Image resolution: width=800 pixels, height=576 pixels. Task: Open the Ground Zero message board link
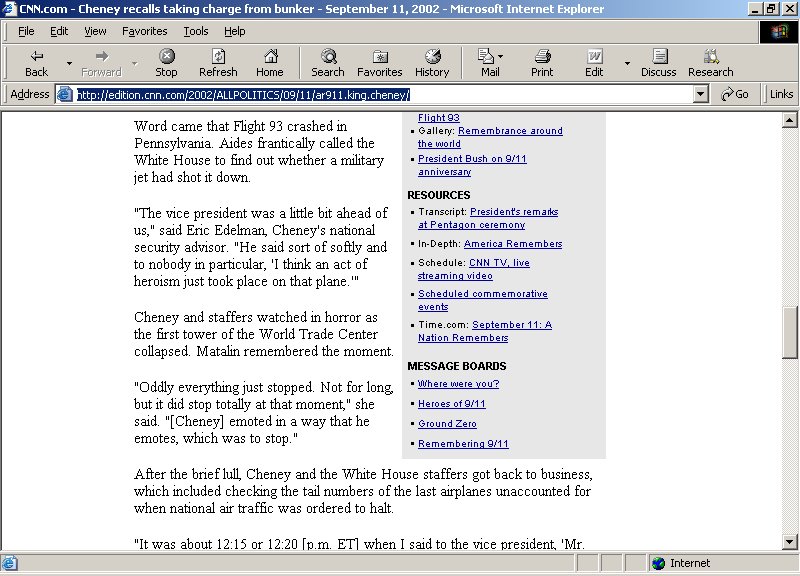click(x=447, y=424)
